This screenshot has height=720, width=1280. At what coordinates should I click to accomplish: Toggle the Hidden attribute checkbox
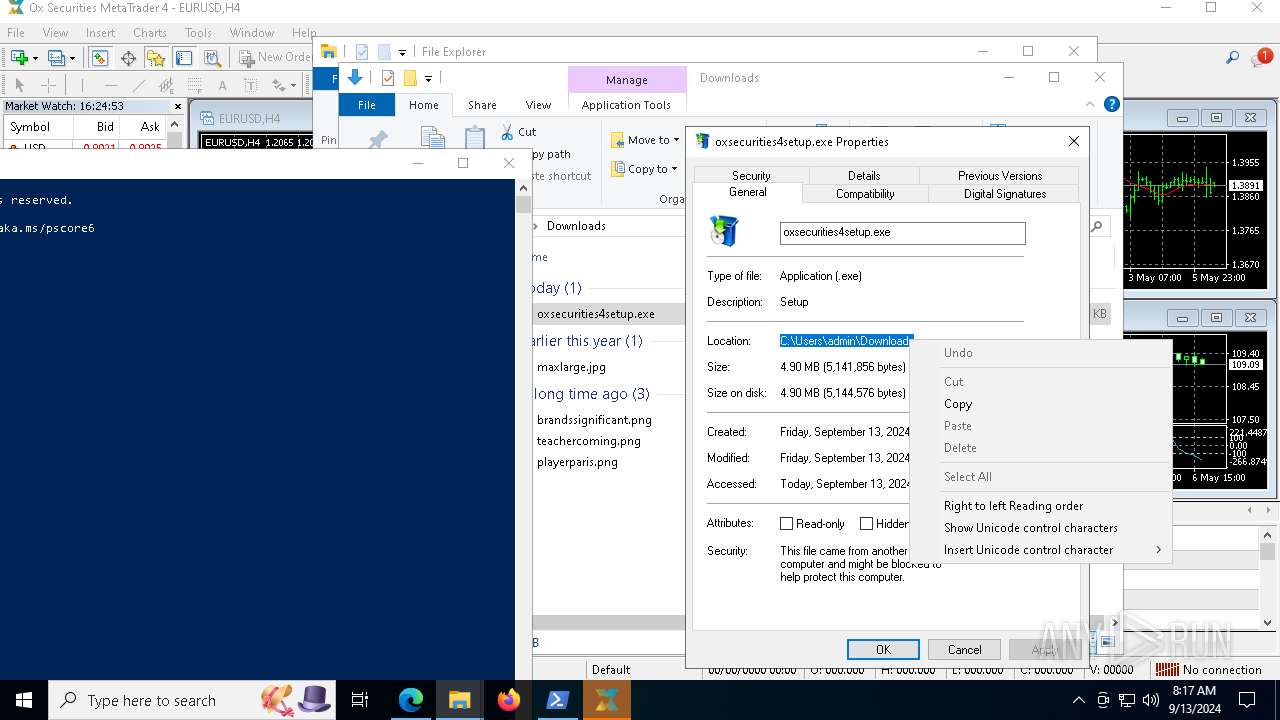(866, 524)
